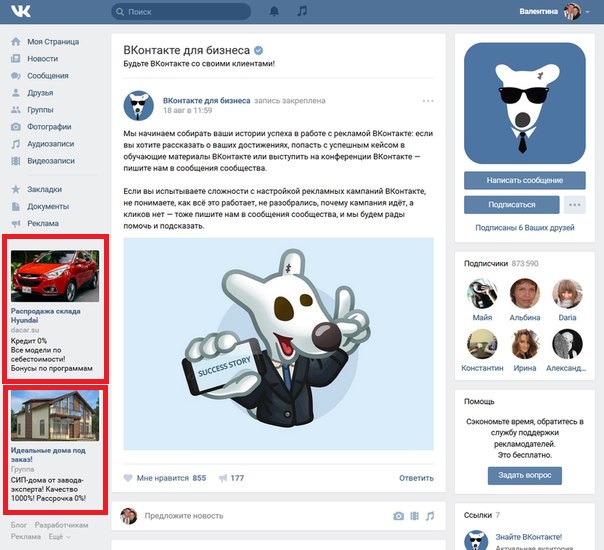Go to Моя Страница
The width and height of the screenshot is (604, 550).
tap(53, 42)
